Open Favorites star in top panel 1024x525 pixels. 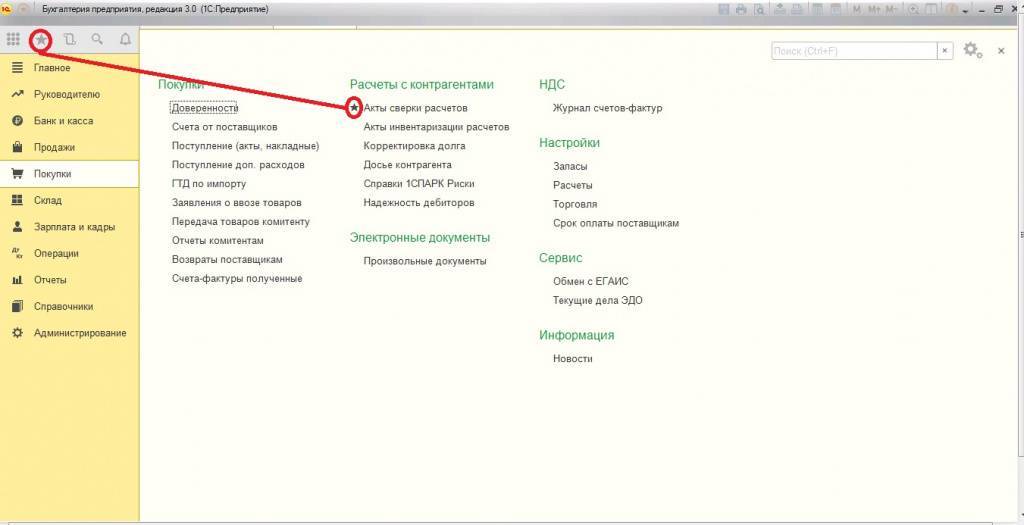point(41,40)
